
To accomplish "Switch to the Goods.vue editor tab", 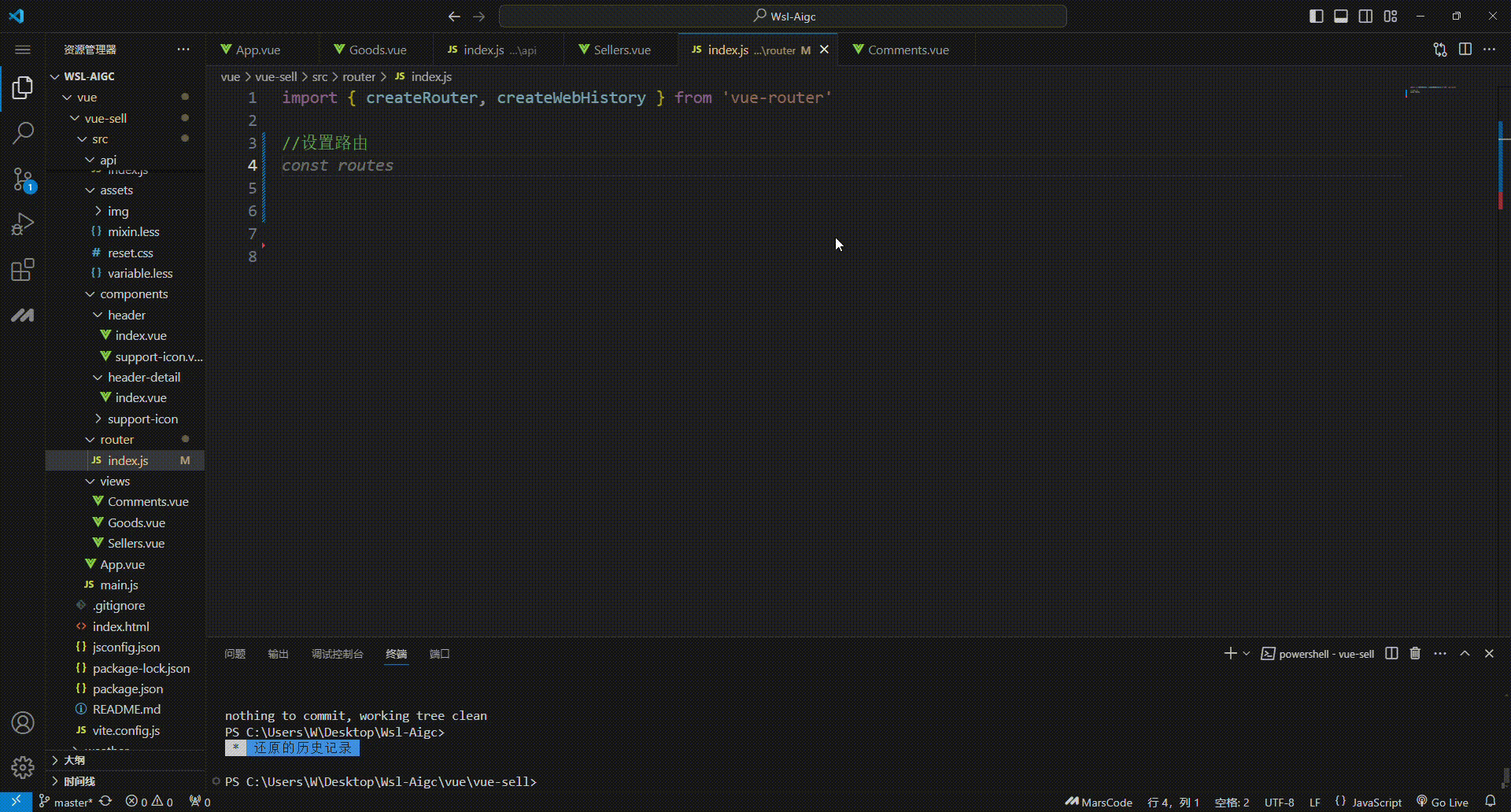I will 377,49.
